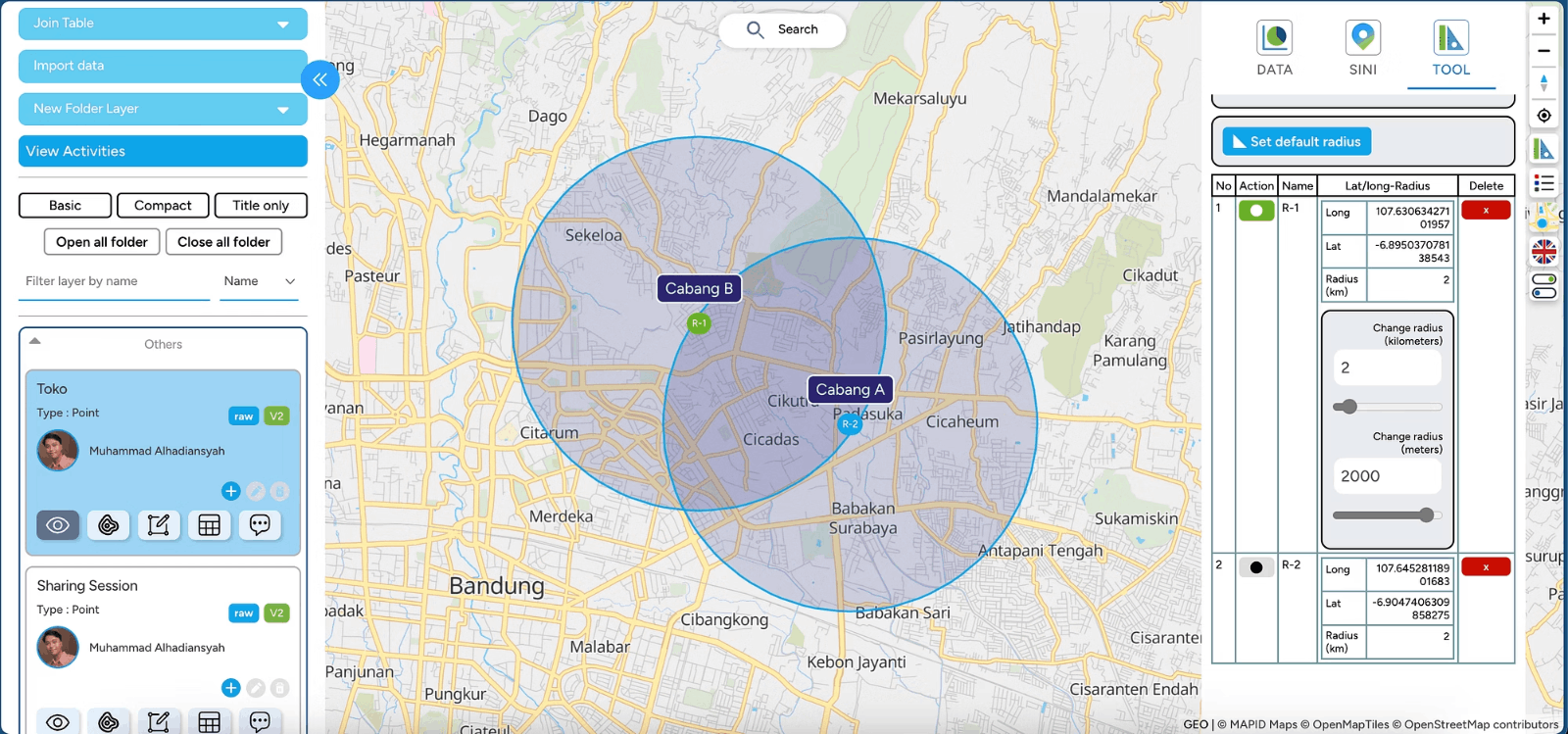Switch to the SINI tab
1568x734 pixels.
tap(1362, 48)
